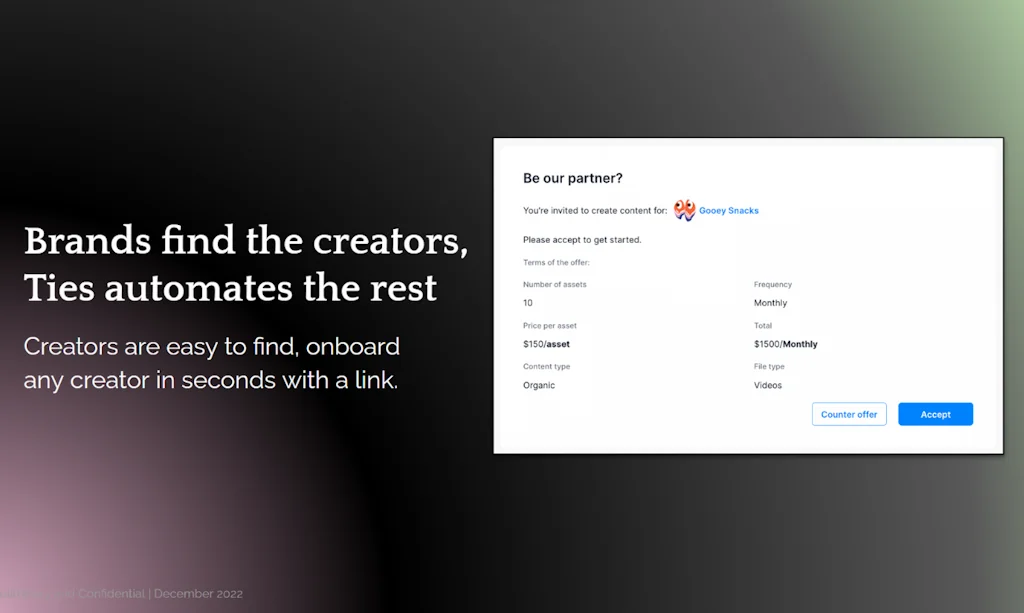Click the Counter offer button
The image size is (1024, 613).
click(848, 413)
